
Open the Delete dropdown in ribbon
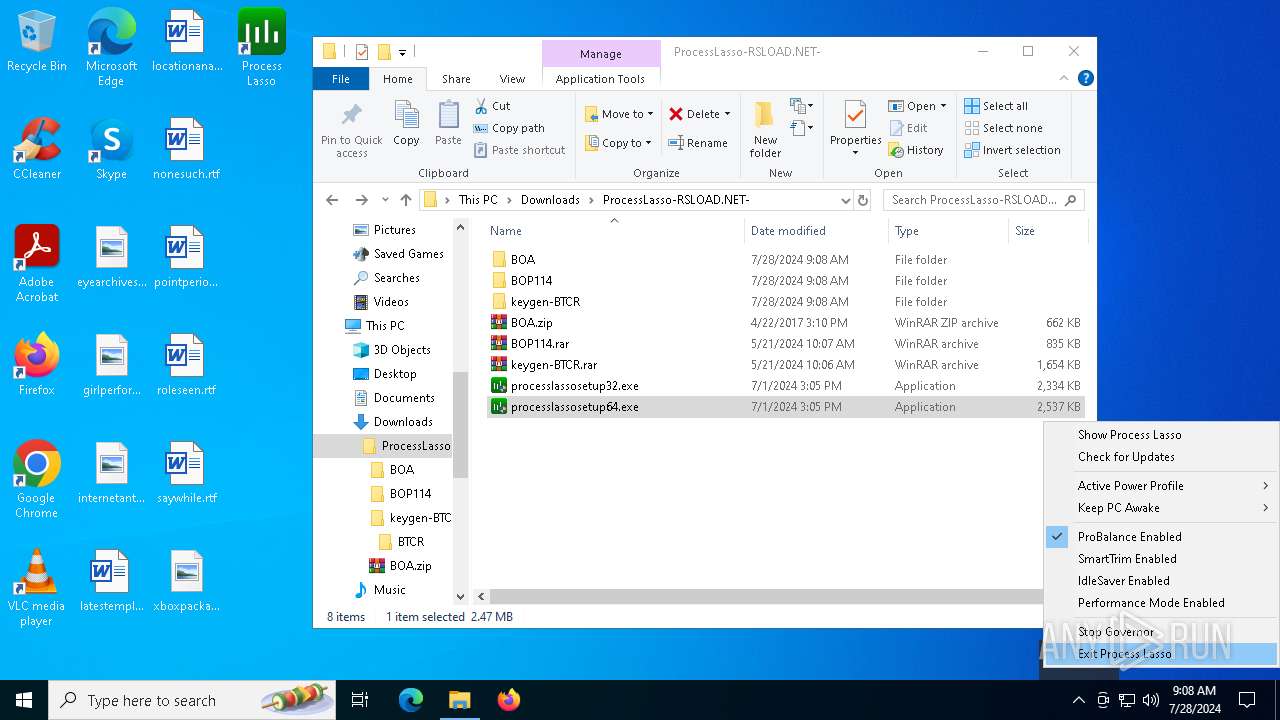click(x=727, y=114)
